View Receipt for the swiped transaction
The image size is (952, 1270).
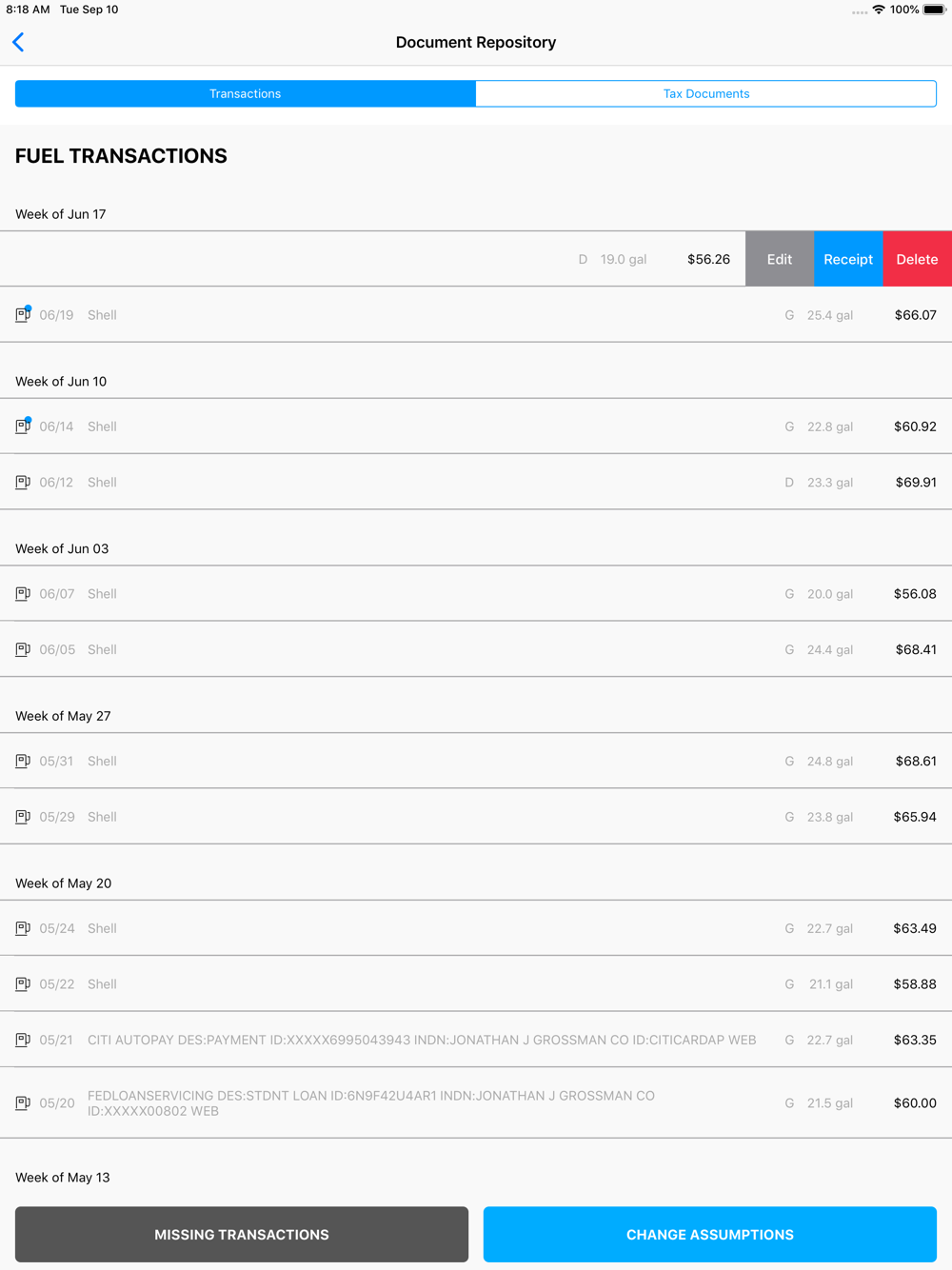pyautogui.click(x=848, y=259)
